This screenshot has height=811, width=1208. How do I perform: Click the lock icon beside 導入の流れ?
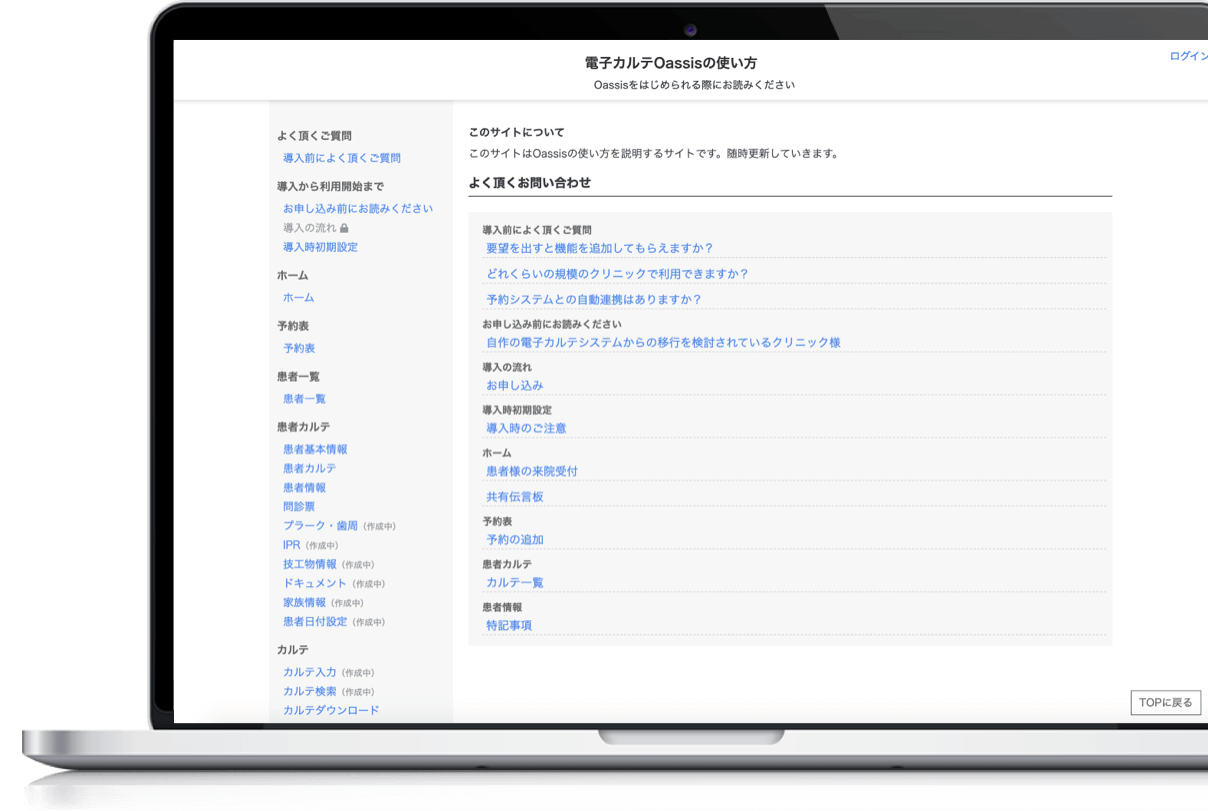(344, 228)
